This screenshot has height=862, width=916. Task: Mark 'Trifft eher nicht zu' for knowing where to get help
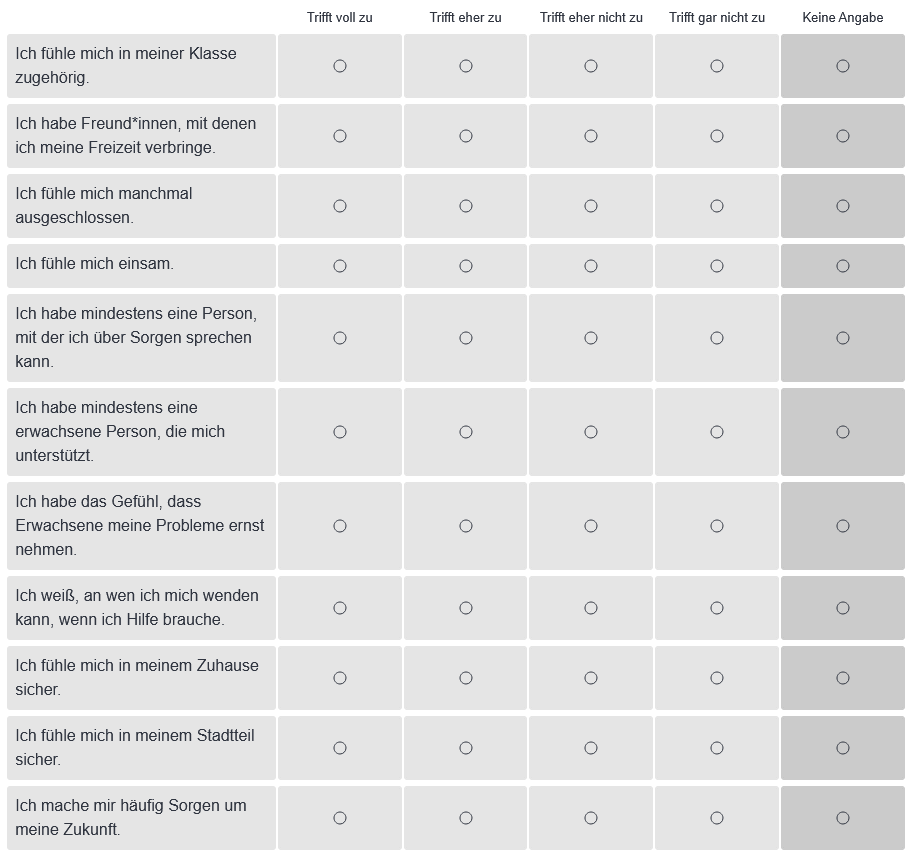tap(591, 608)
